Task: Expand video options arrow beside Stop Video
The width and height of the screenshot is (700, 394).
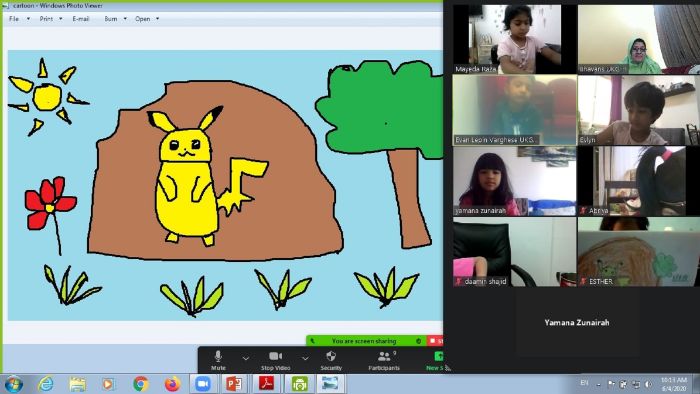Action: pos(305,358)
